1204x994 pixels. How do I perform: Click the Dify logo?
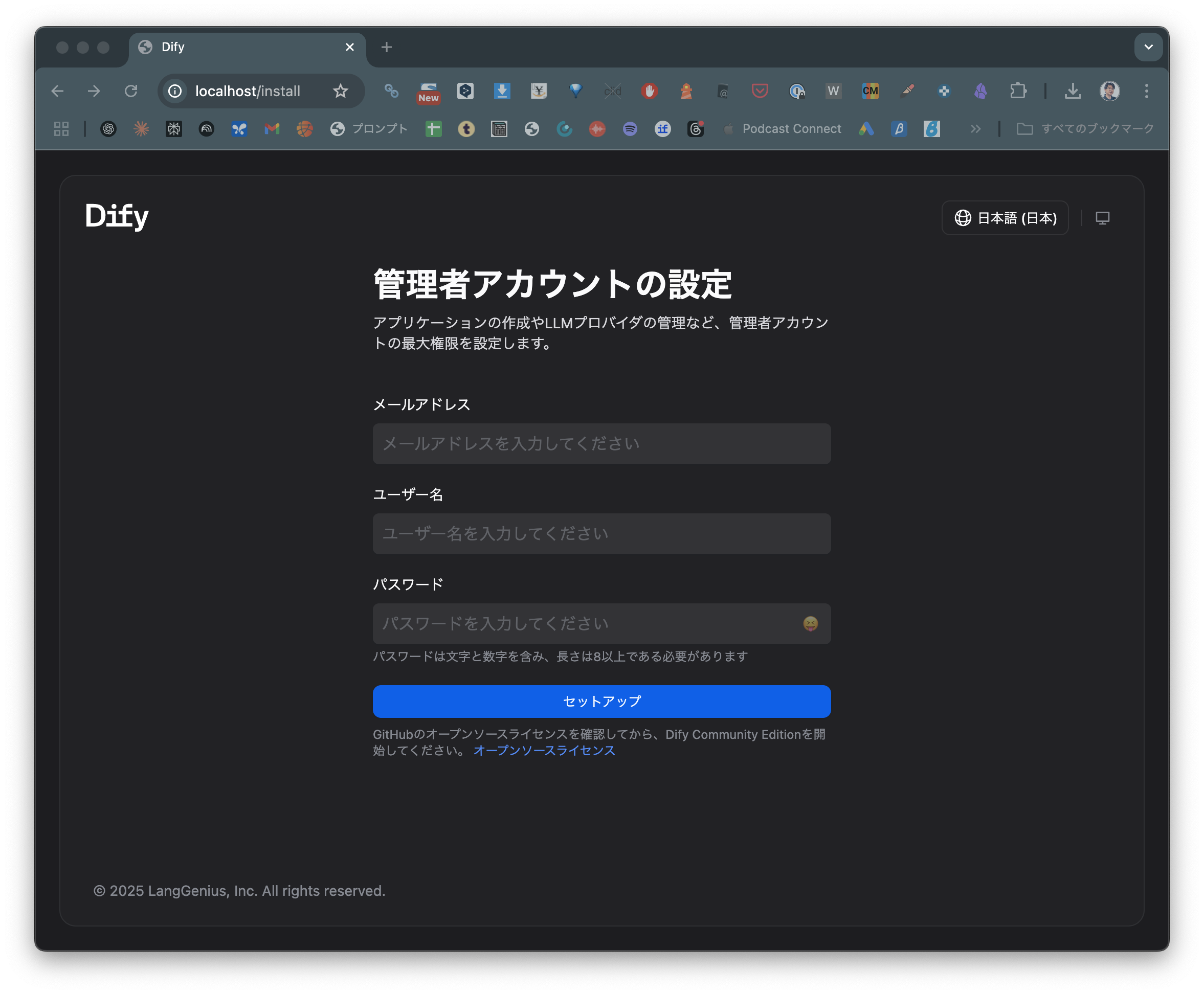click(117, 216)
